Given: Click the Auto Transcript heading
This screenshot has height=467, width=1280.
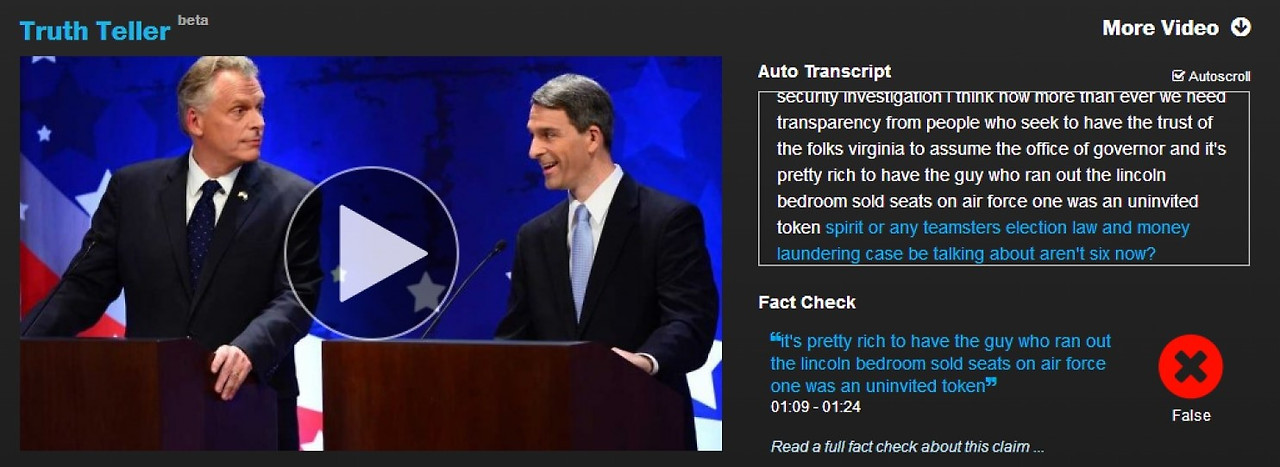Looking at the screenshot, I should click(x=824, y=71).
